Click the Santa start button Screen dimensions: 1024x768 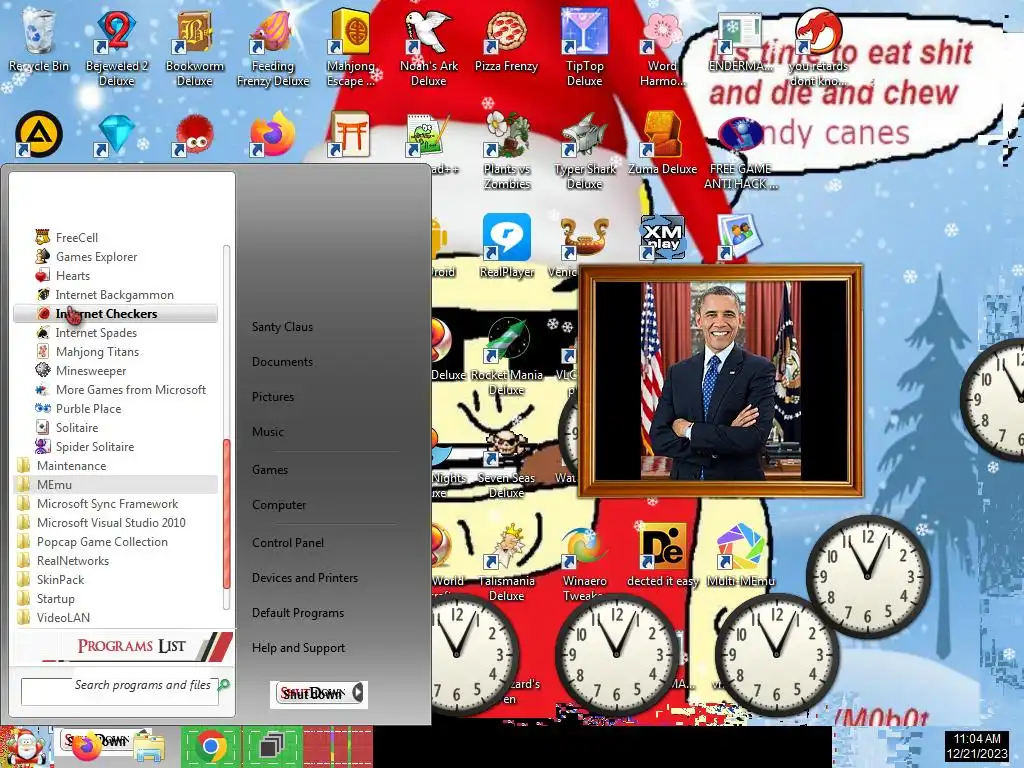[x=25, y=747]
